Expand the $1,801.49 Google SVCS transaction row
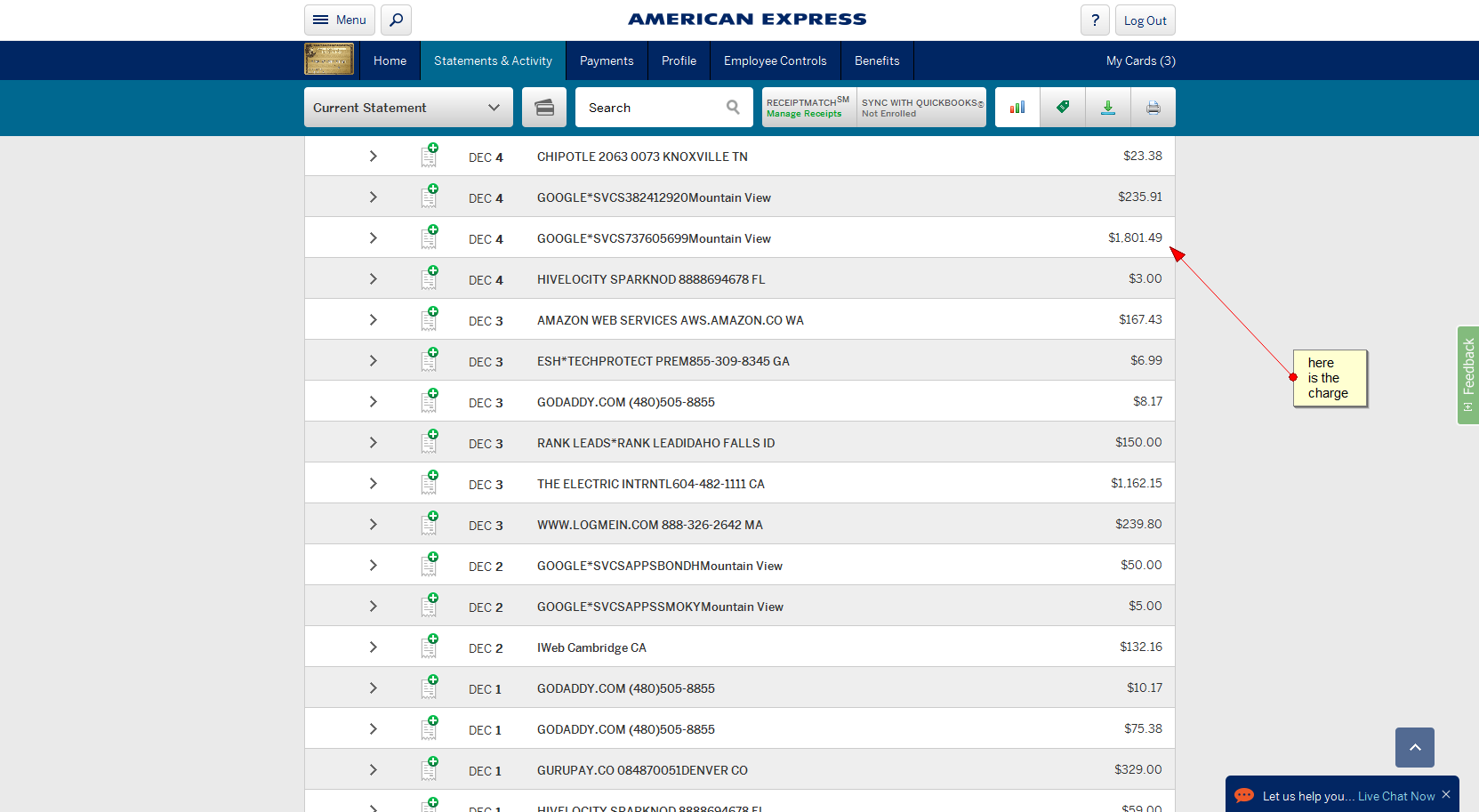This screenshot has height=812, width=1479. (x=374, y=238)
